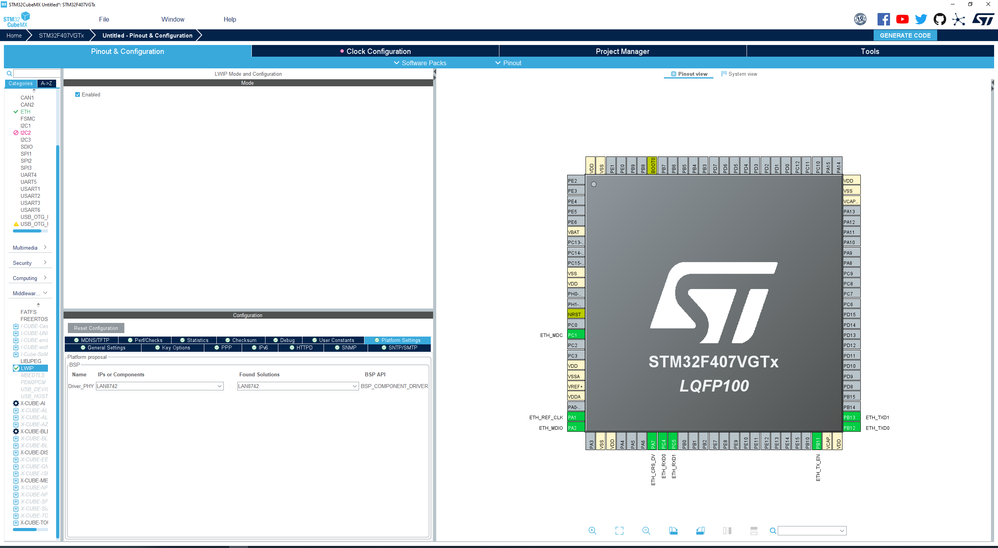Select FATFS in middleware list
This screenshot has height=548, width=998.
click(x=29, y=313)
